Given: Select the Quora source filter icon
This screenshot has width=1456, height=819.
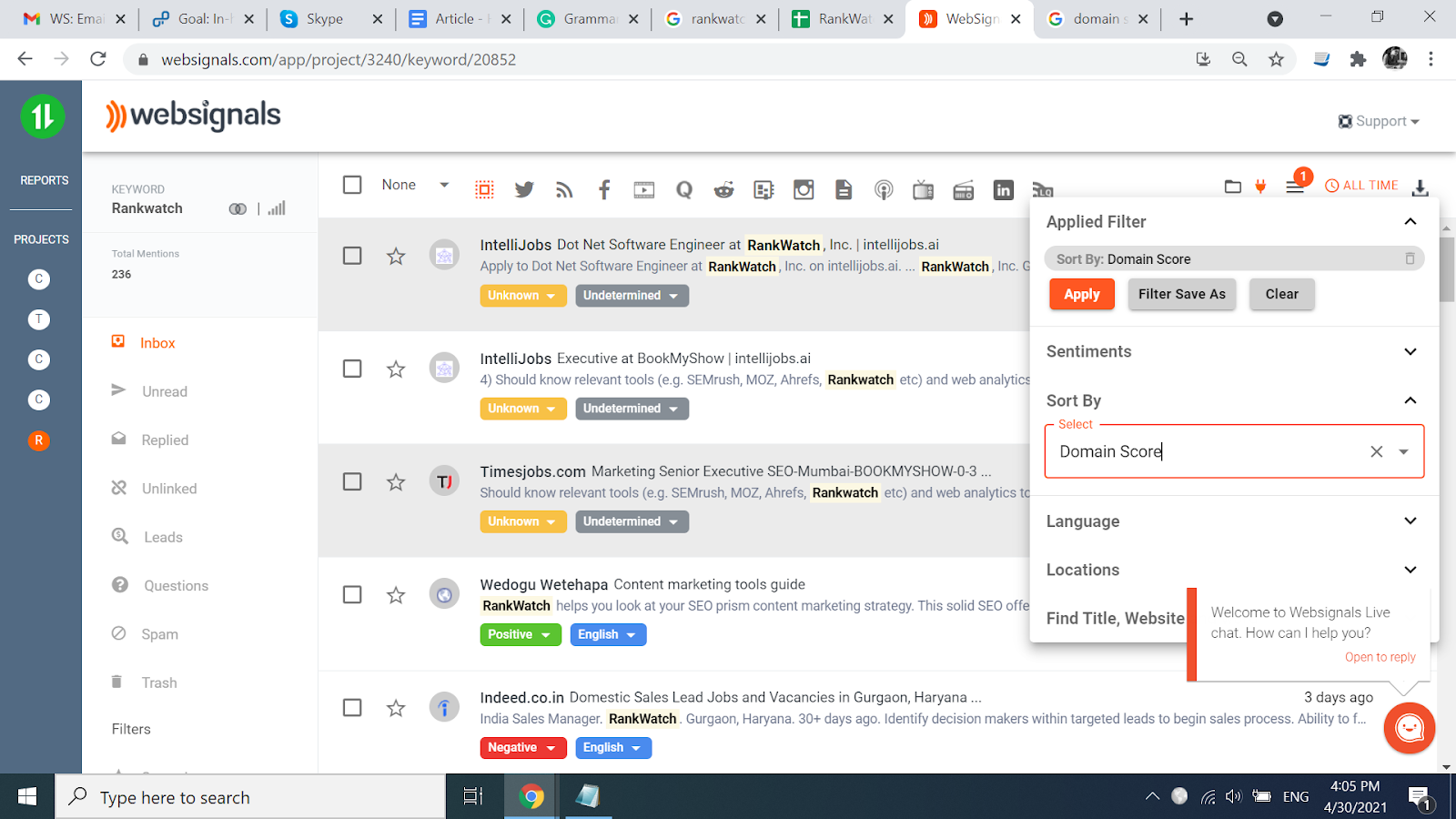Looking at the screenshot, I should pos(684,189).
